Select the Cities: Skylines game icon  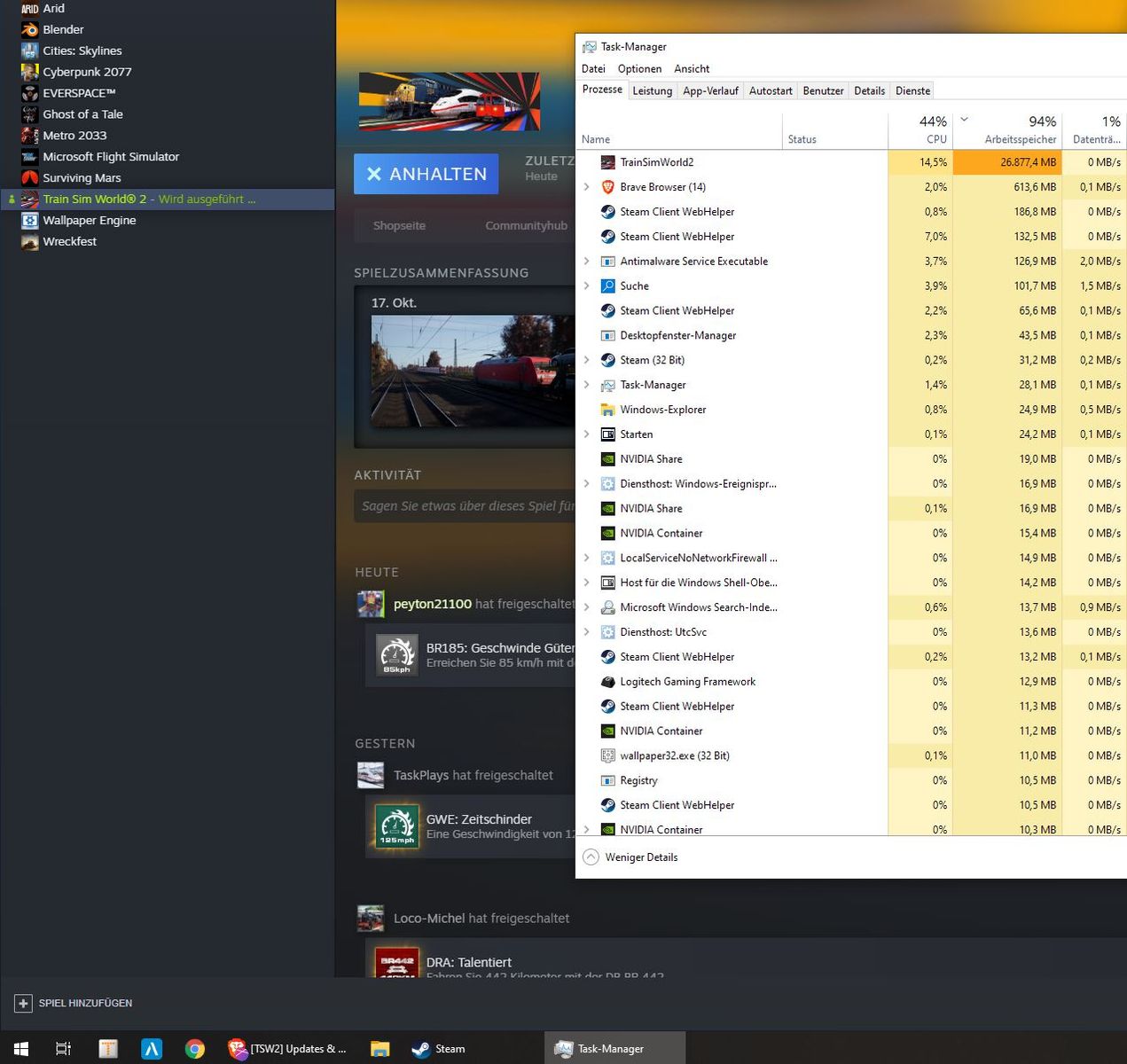[30, 51]
